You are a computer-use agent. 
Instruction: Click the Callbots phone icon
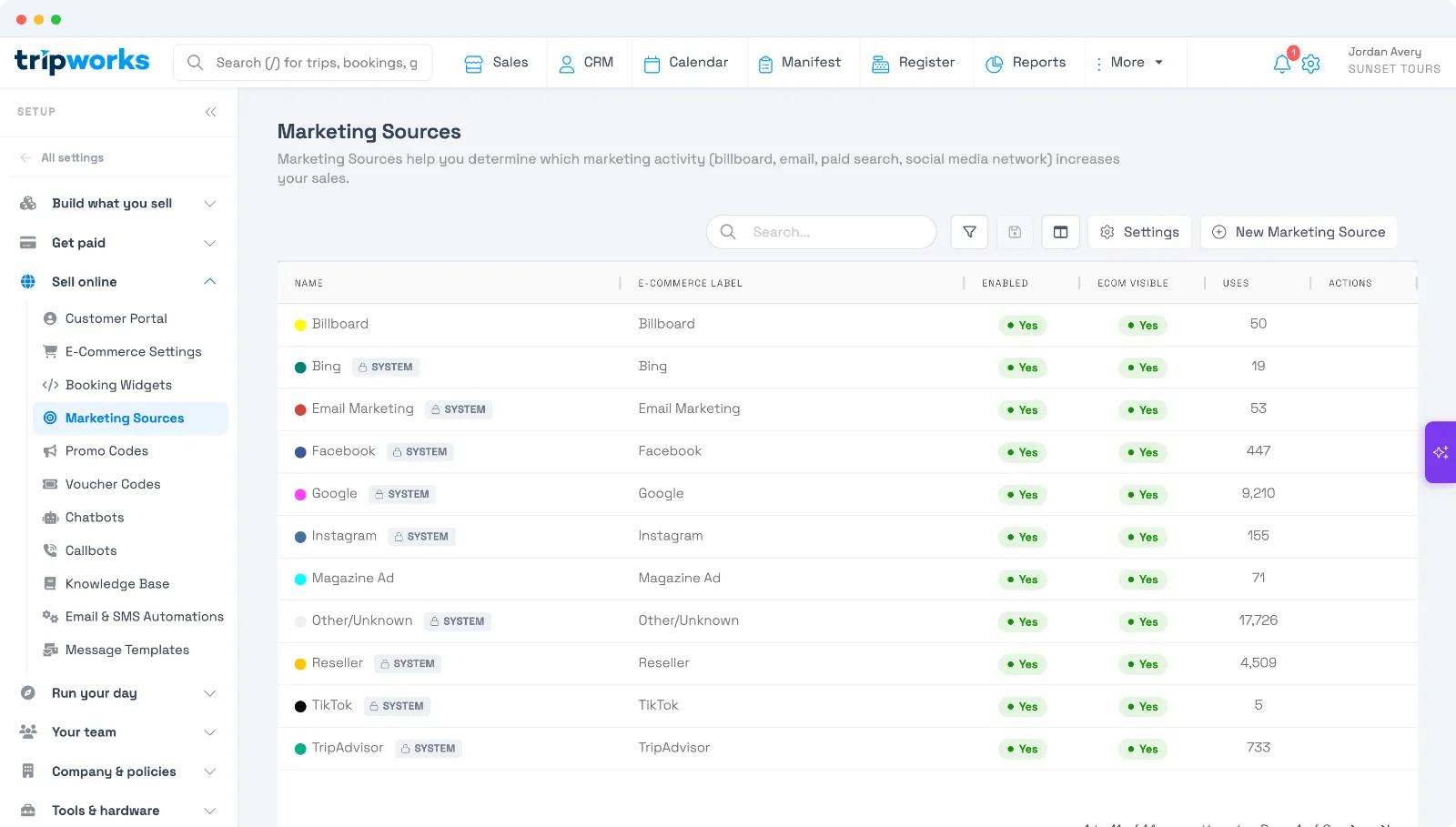(50, 550)
